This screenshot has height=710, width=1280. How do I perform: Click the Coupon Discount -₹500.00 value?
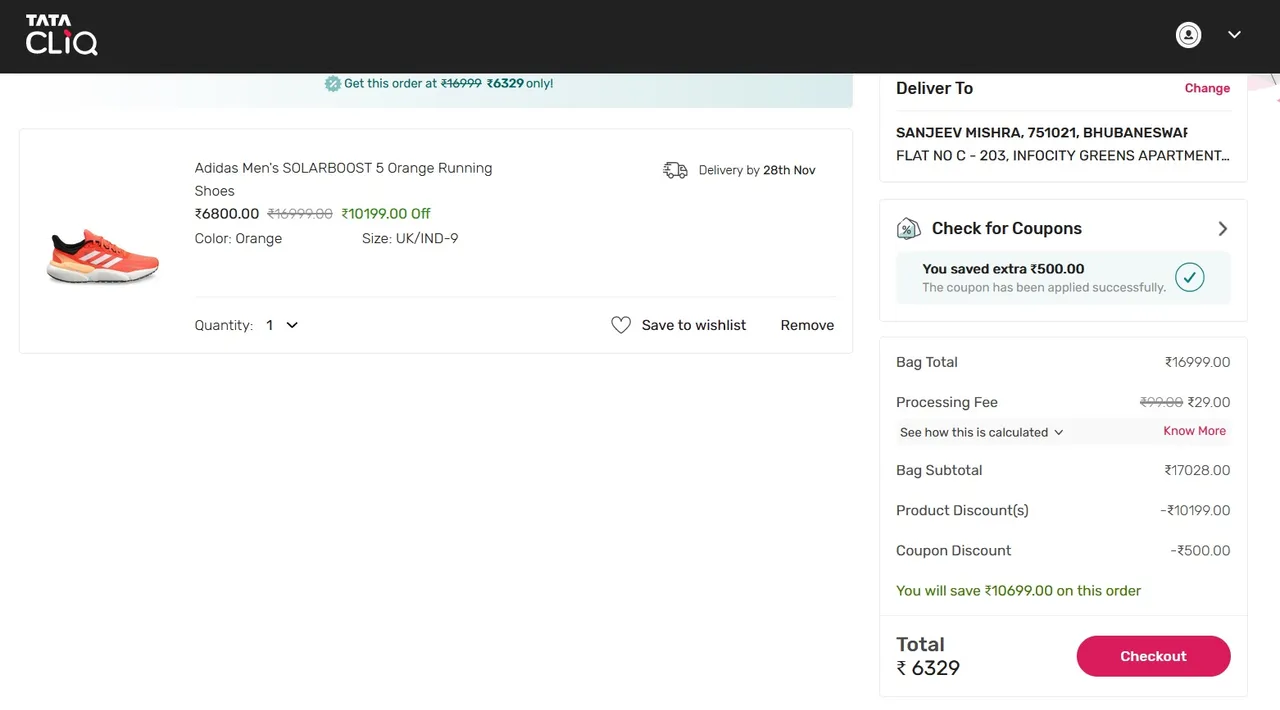click(x=1200, y=551)
